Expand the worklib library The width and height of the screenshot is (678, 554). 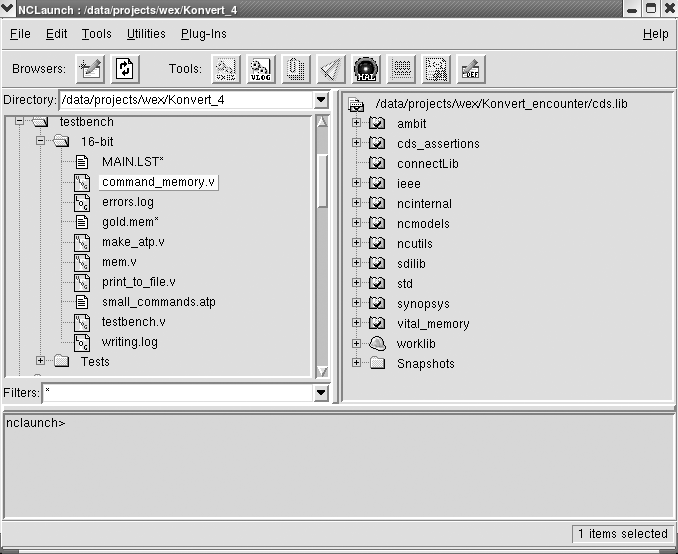tap(356, 343)
